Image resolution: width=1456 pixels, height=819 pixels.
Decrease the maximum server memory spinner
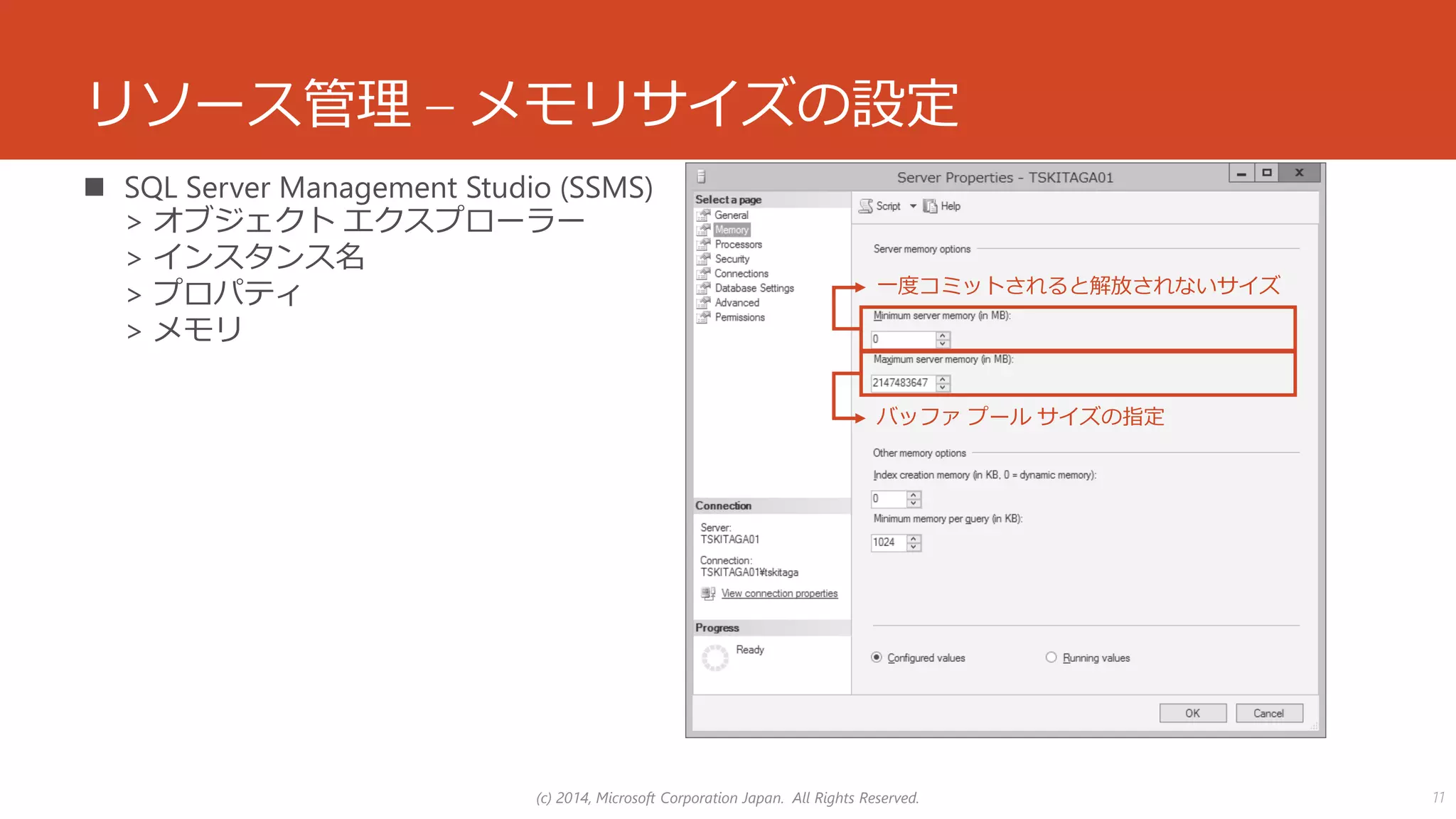pos(943,387)
